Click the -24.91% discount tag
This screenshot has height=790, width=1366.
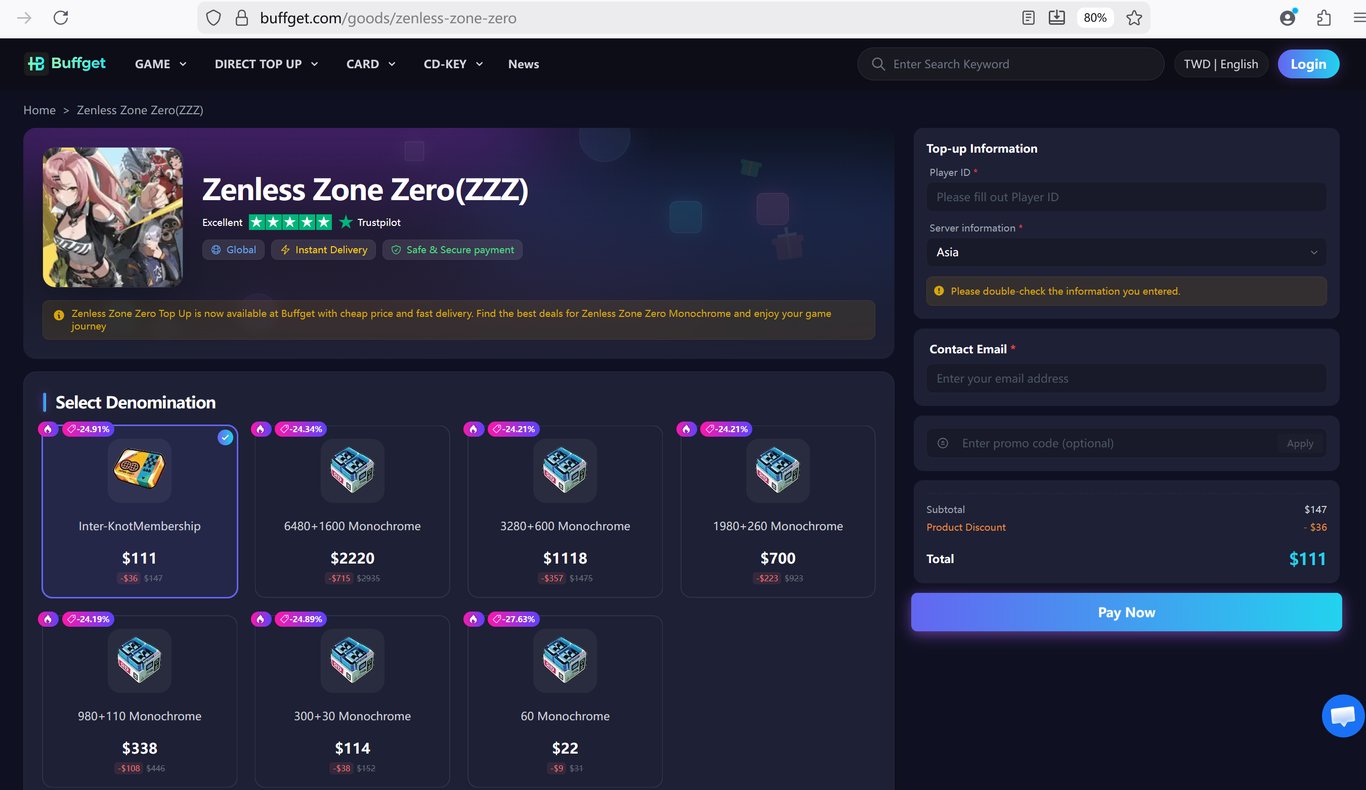click(x=88, y=429)
